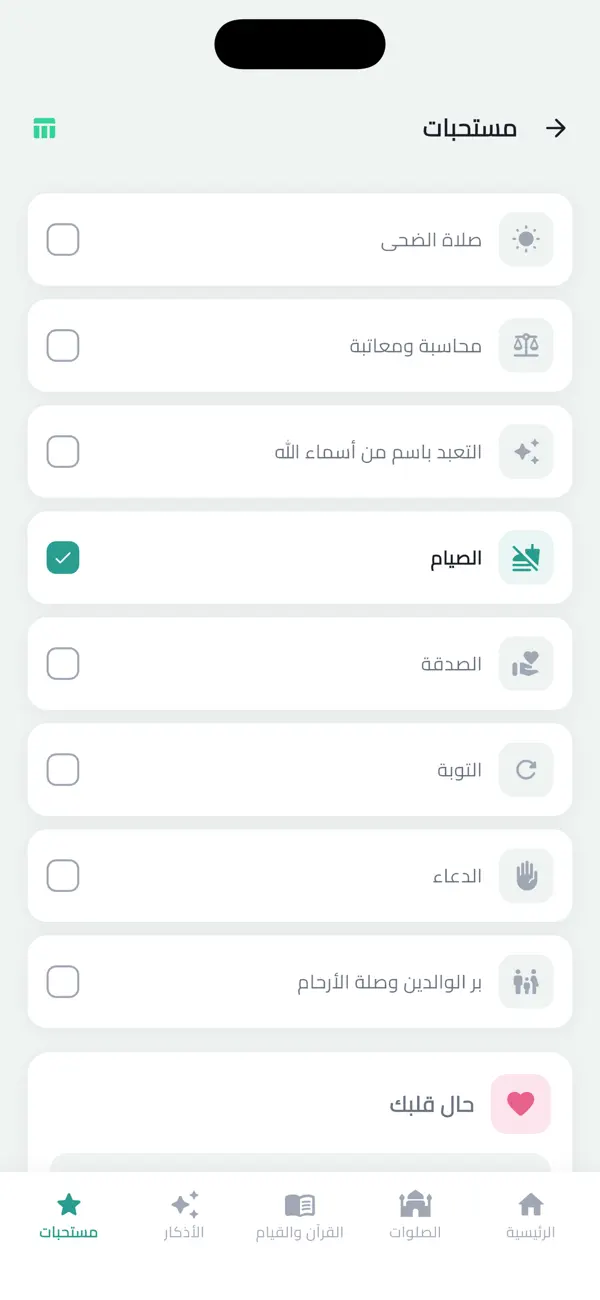Select the balance scale icon for محاسبة ومعاتبة
This screenshot has height=1300, width=600.
(x=525, y=346)
